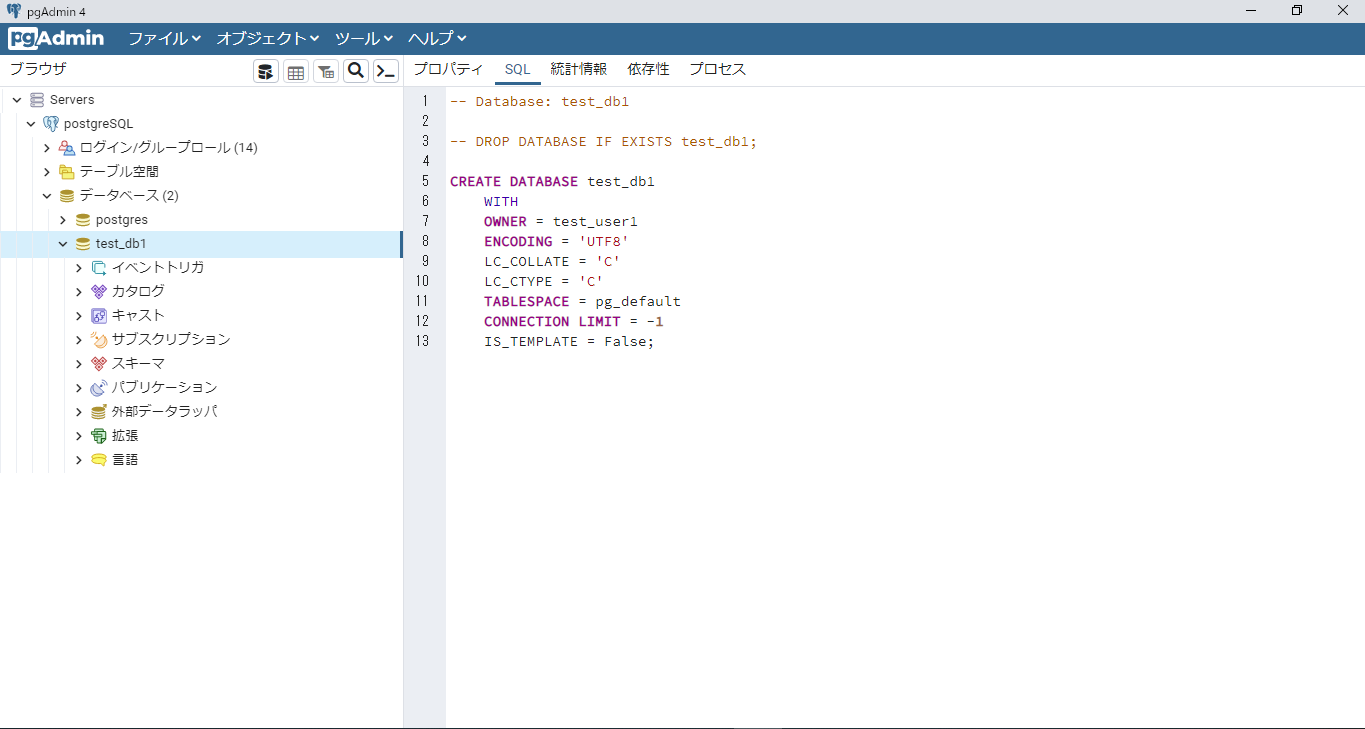
Task: Click the イベントトリガ icon
Action: click(99, 268)
